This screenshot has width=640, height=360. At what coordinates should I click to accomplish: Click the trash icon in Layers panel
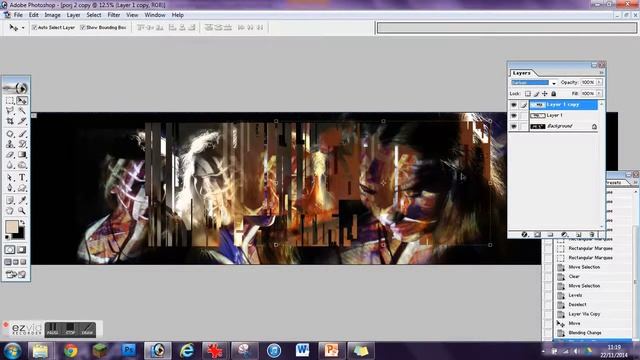click(591, 234)
